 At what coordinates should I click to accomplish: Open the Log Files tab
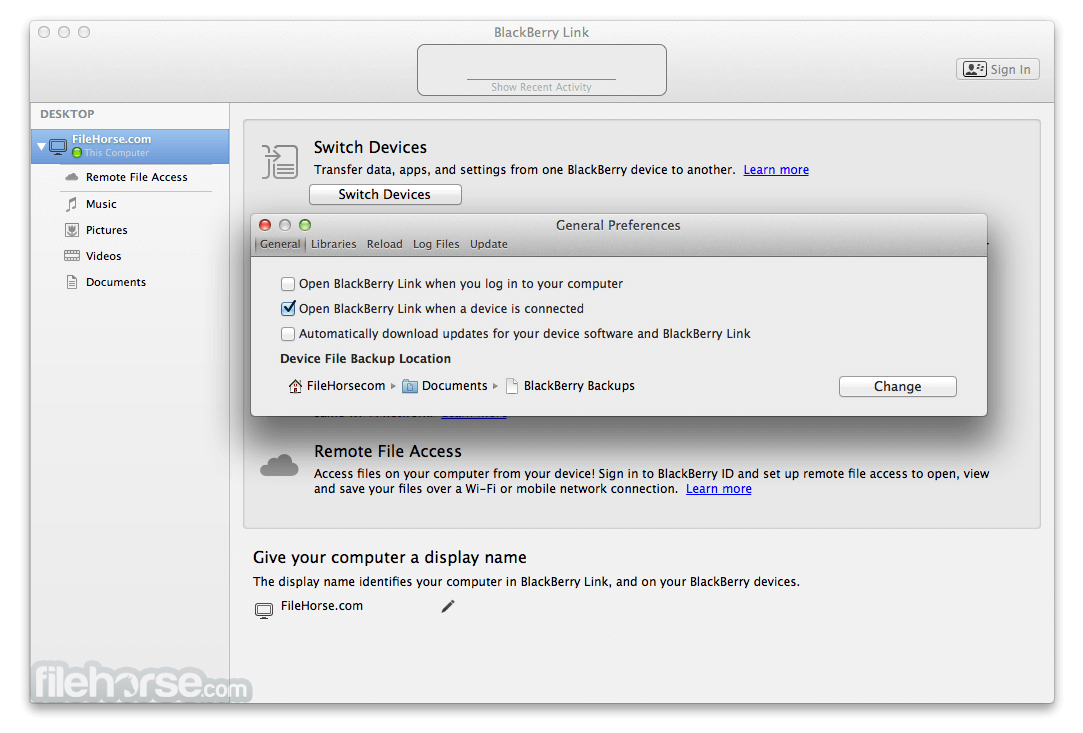436,244
